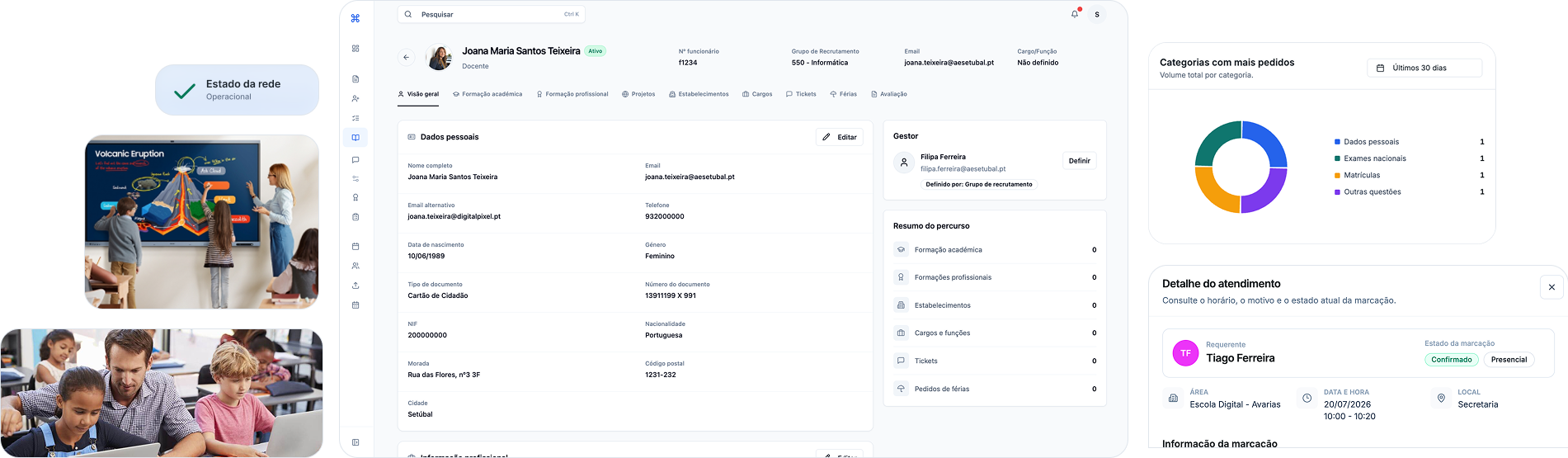Viewport: 1568px width, 458px height.
Task: Open the calendar-days icon below the upload icon
Action: click(356, 305)
